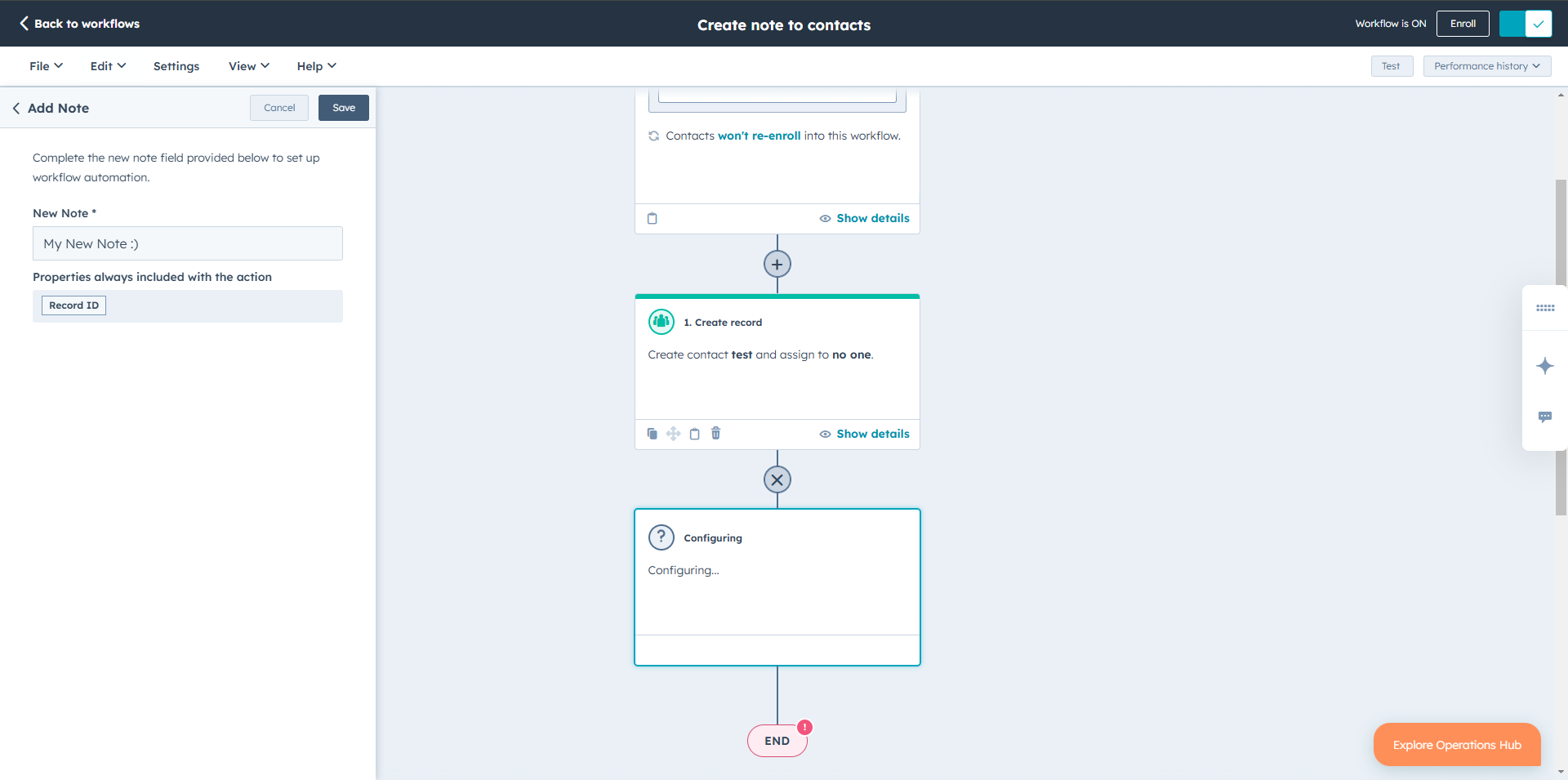Open the comments bubble icon in the sidebar
Viewport: 1568px width, 780px height.
click(1544, 417)
